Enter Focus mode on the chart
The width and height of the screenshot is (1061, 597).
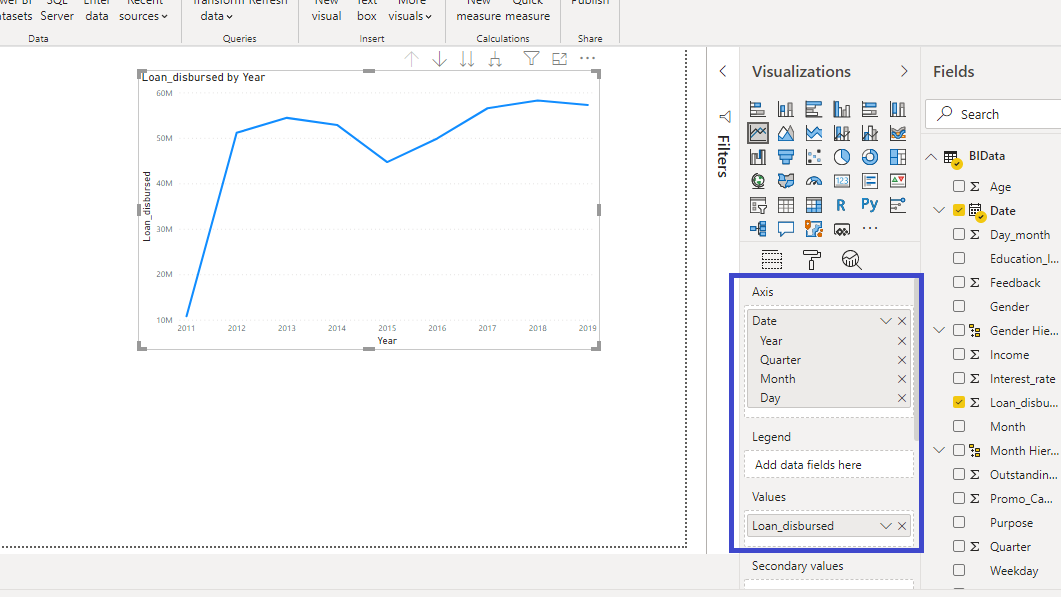pos(560,59)
